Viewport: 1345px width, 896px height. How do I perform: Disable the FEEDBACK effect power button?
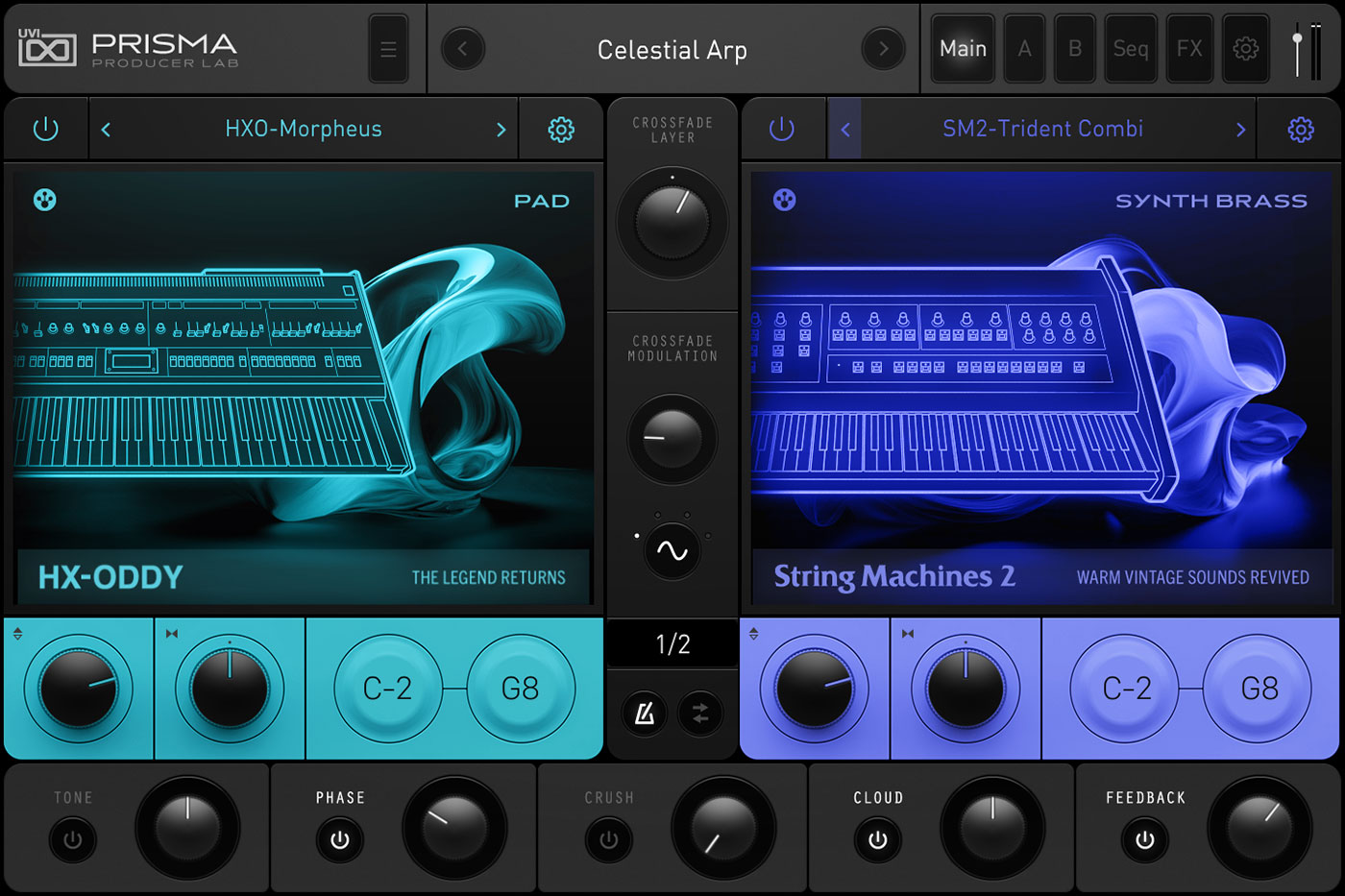tap(1145, 840)
